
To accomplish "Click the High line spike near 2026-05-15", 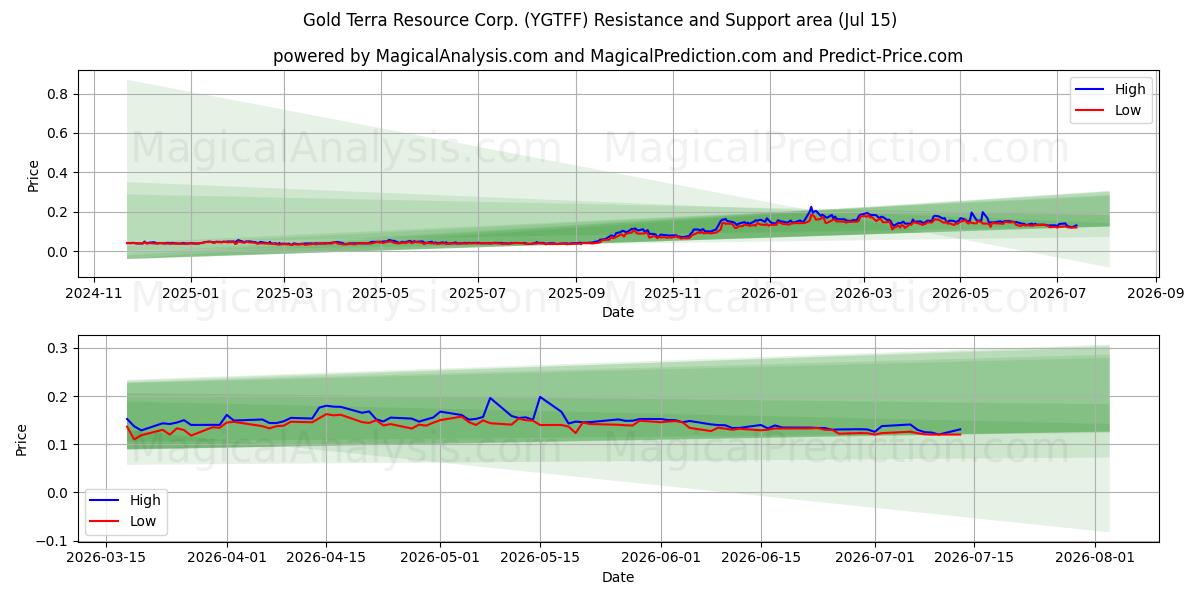I will click(x=540, y=397).
